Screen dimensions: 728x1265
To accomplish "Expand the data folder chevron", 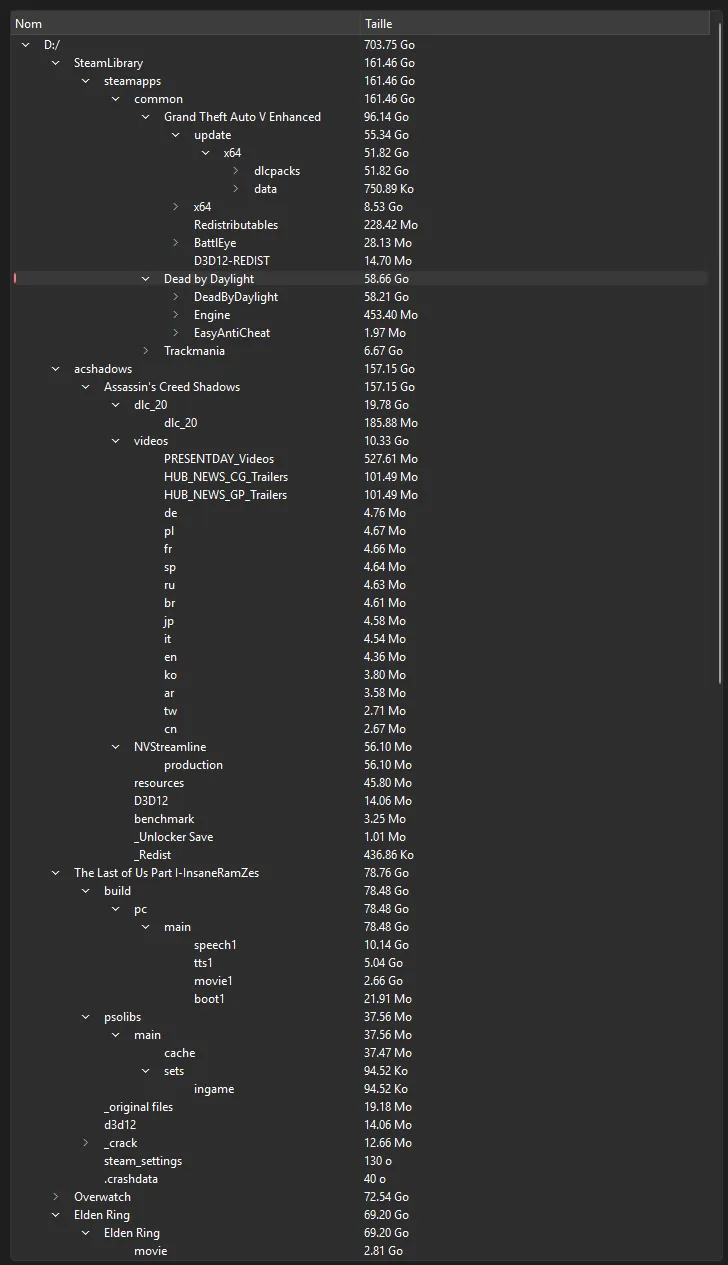I will point(236,189).
